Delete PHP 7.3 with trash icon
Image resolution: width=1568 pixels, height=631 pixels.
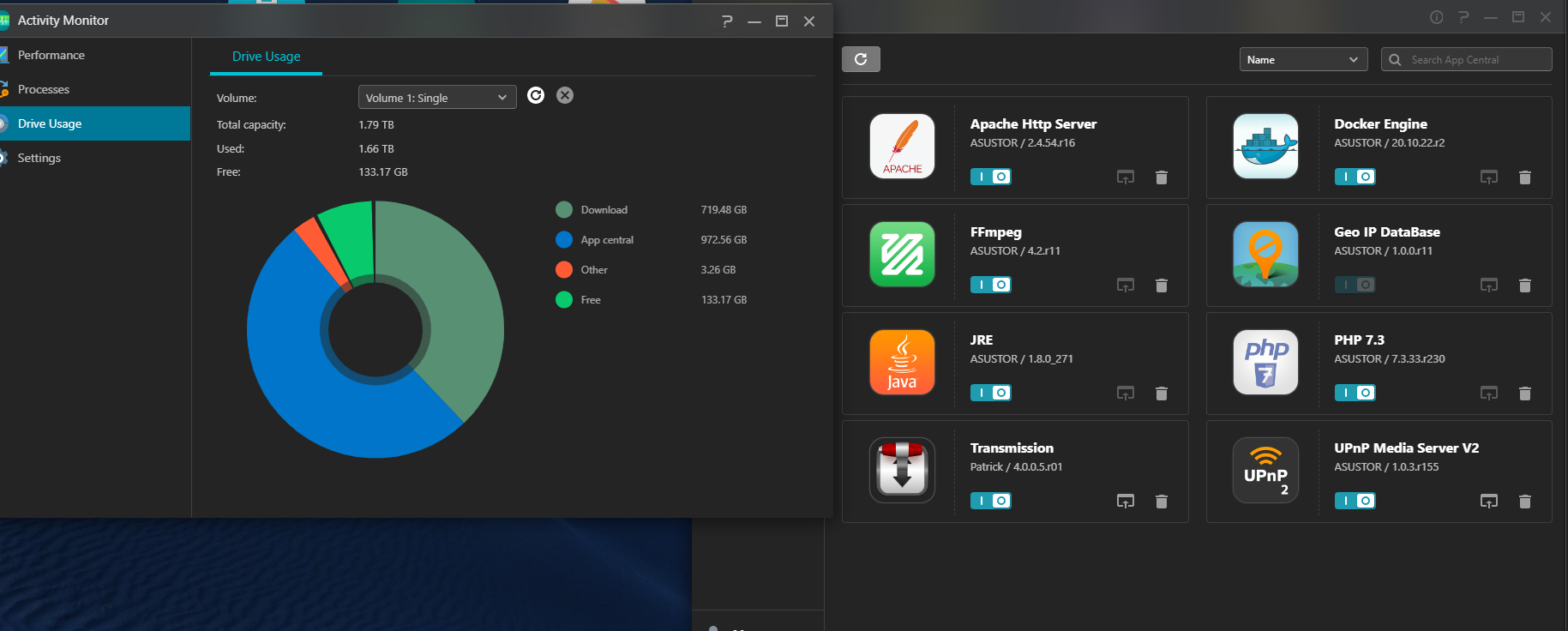point(1525,394)
